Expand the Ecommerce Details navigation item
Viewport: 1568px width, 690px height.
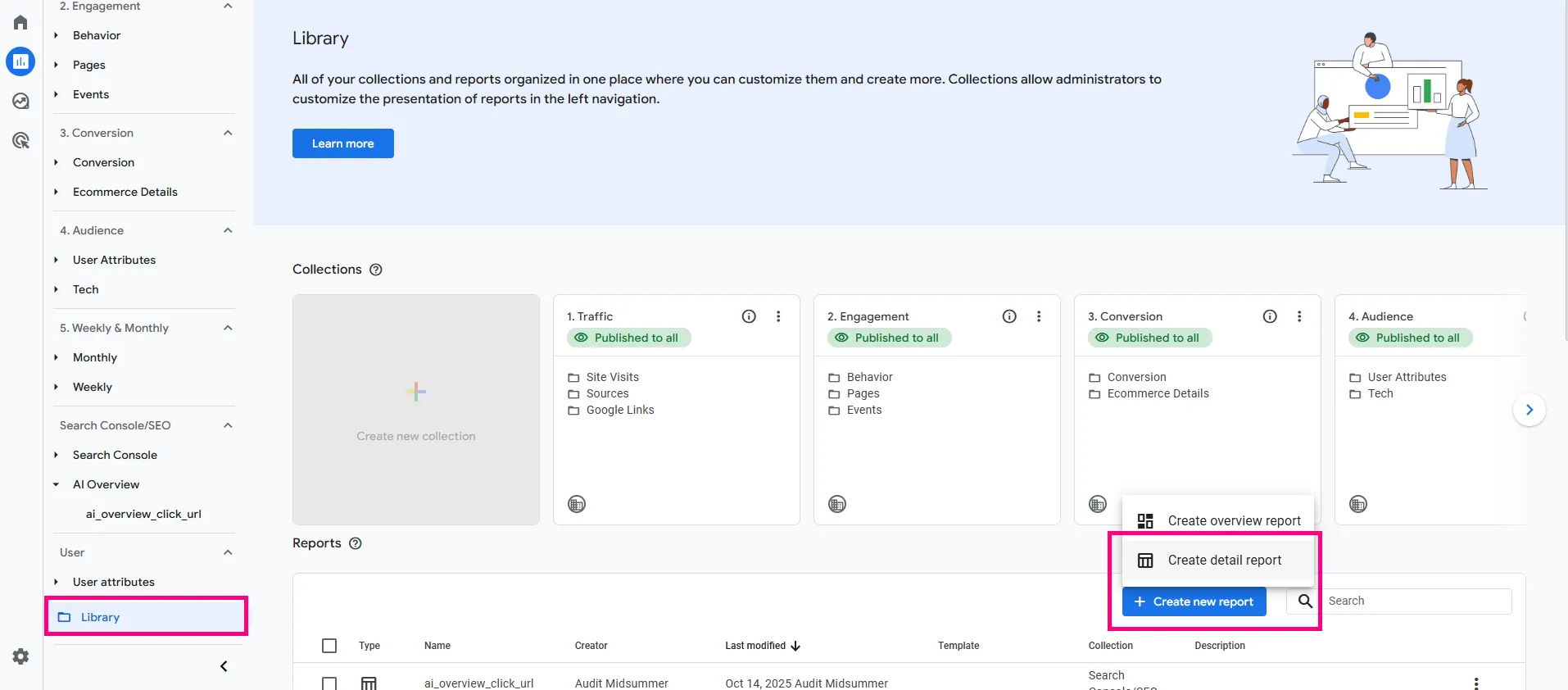click(x=57, y=192)
